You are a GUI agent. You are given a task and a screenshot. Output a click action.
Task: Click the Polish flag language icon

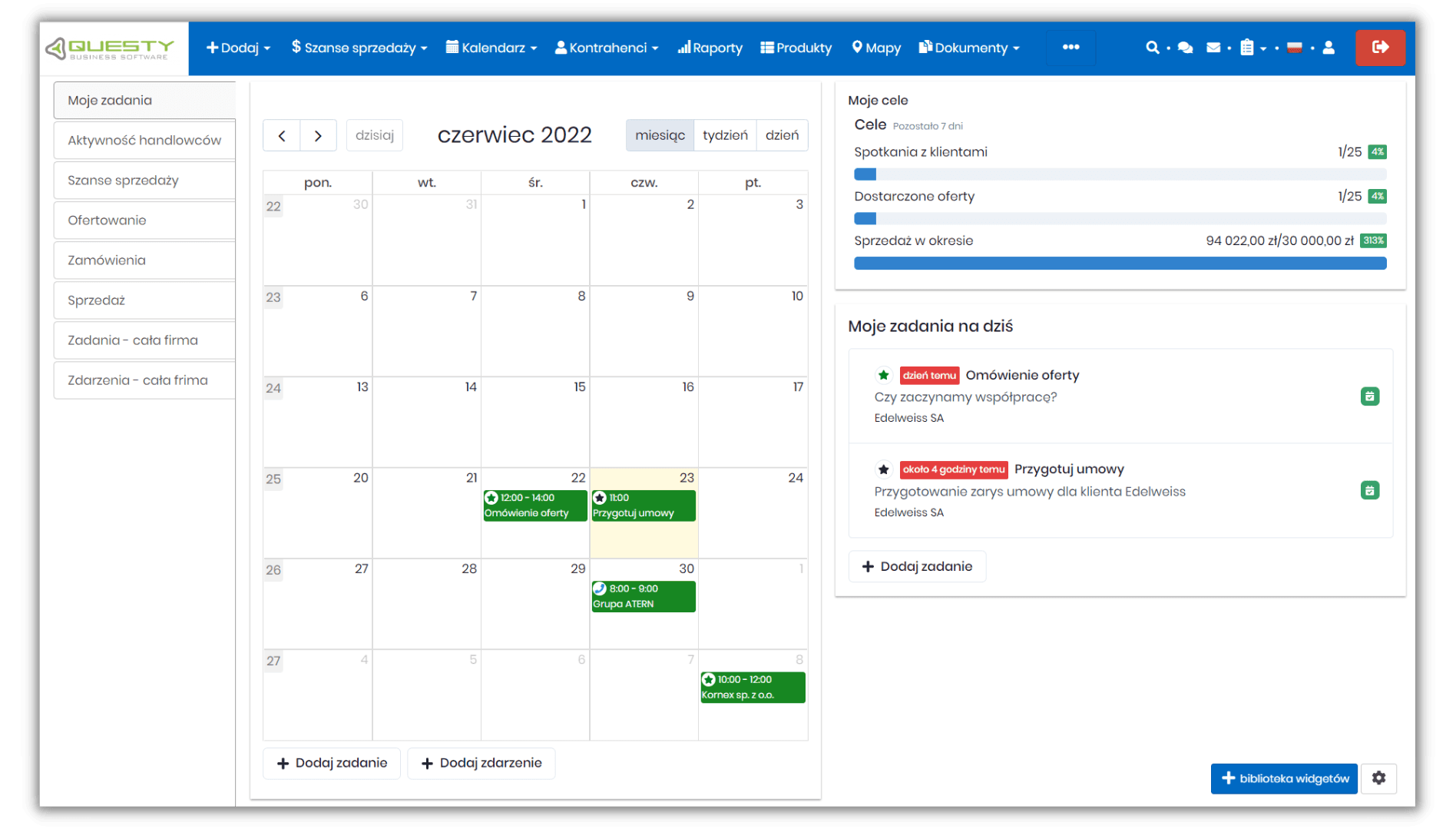click(1295, 48)
